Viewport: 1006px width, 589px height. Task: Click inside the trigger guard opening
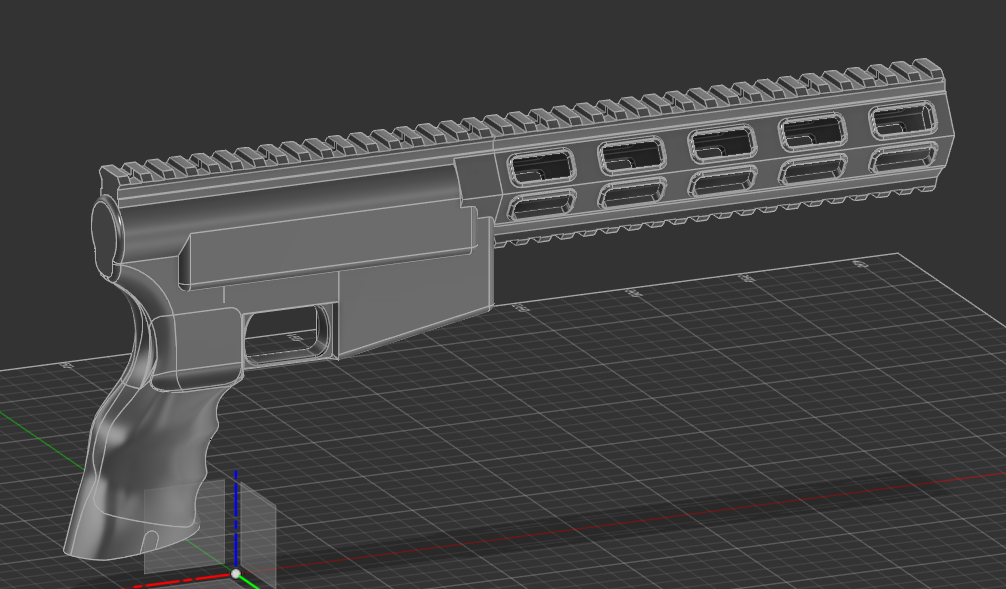(286, 333)
